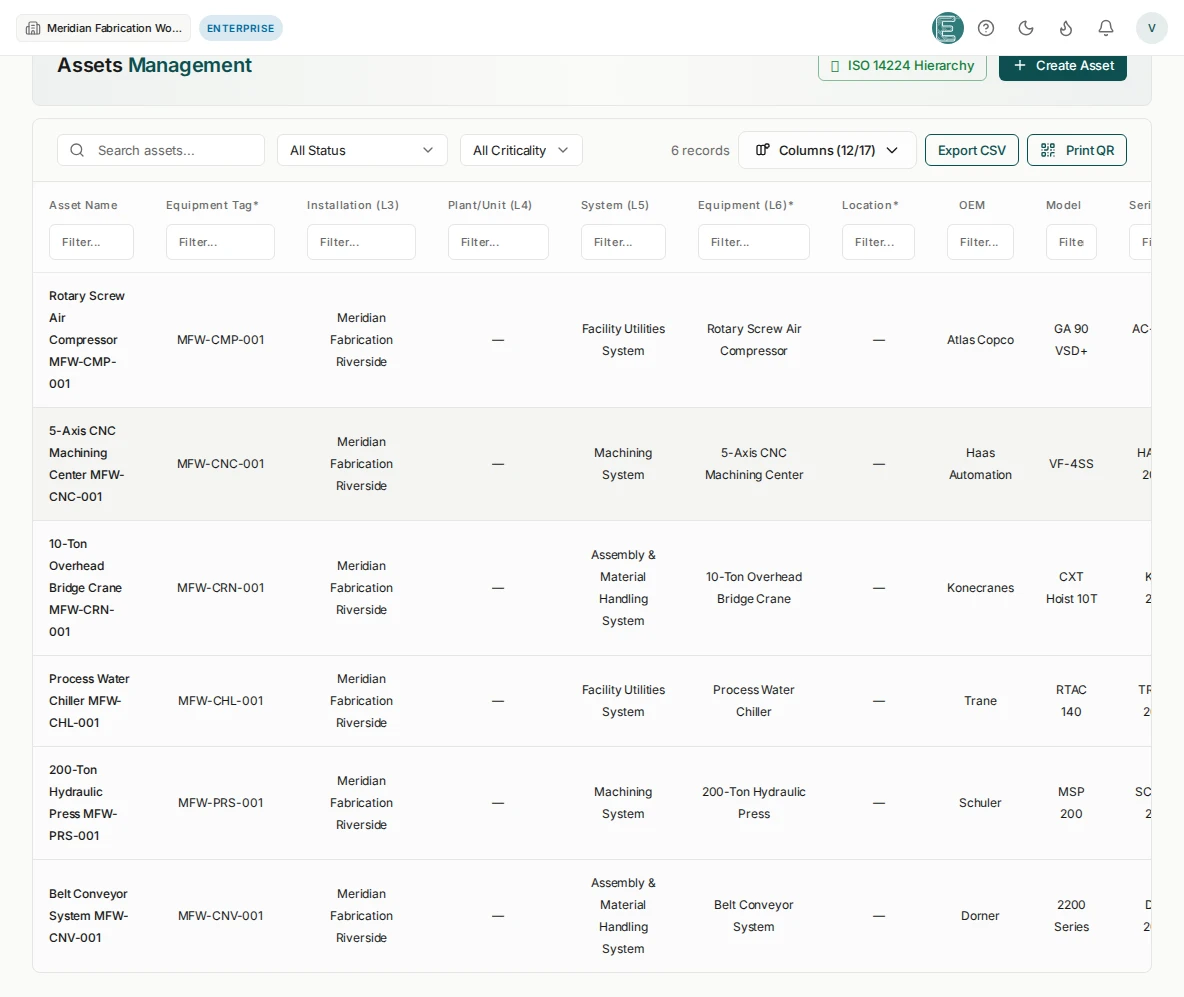1184x997 pixels.
Task: Click the 6 records count label
Action: (x=700, y=150)
